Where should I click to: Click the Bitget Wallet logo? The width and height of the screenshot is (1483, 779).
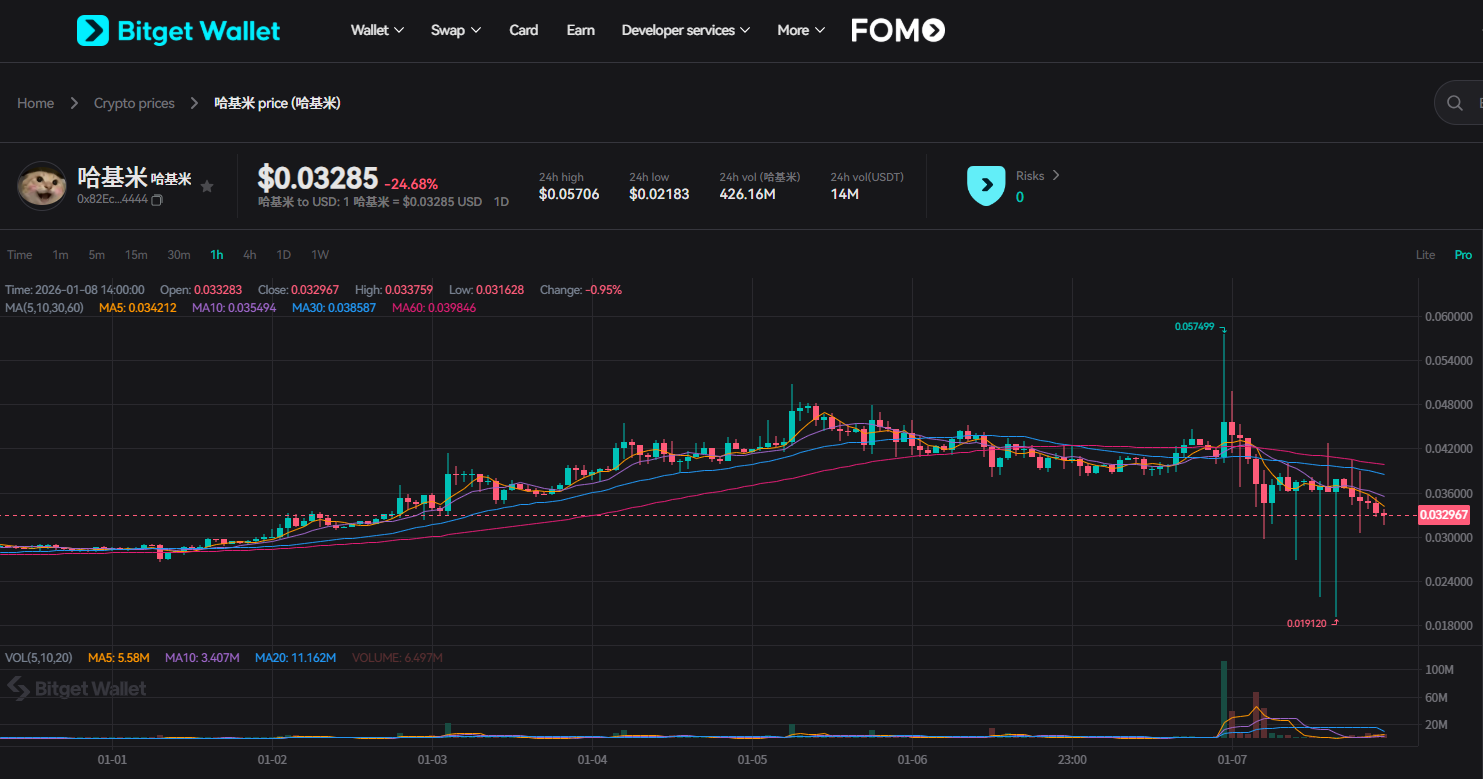pyautogui.click(x=178, y=30)
